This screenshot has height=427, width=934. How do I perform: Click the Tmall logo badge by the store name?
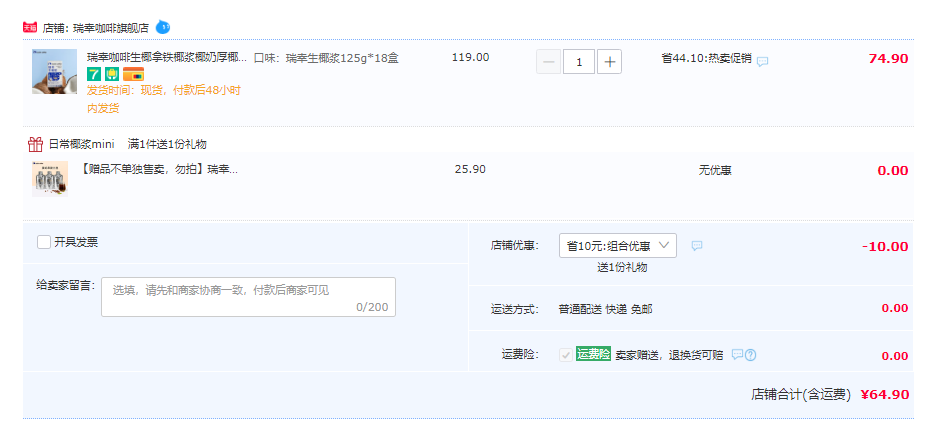(30, 27)
